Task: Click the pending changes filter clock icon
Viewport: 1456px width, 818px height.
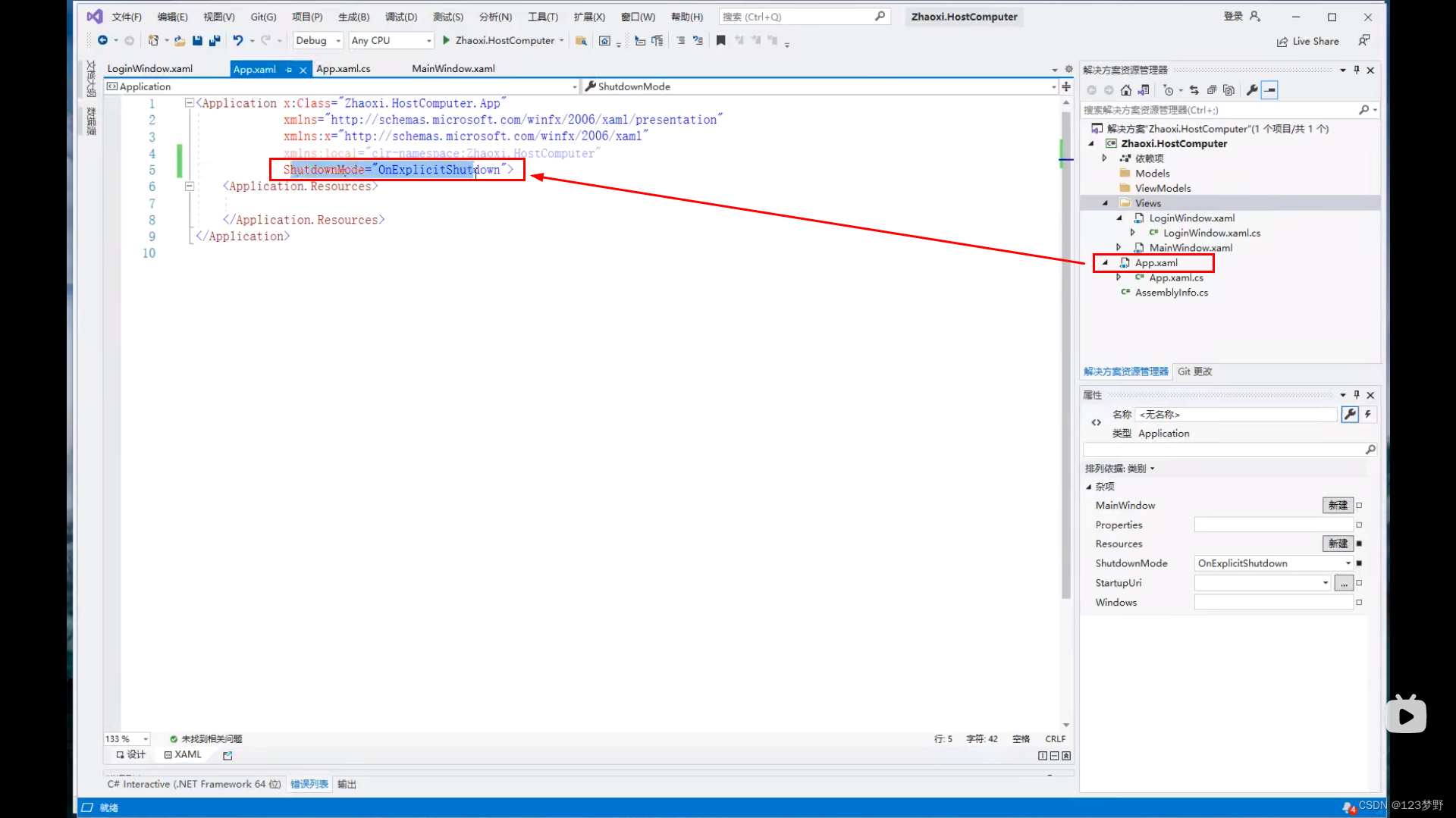Action: pos(1169,90)
